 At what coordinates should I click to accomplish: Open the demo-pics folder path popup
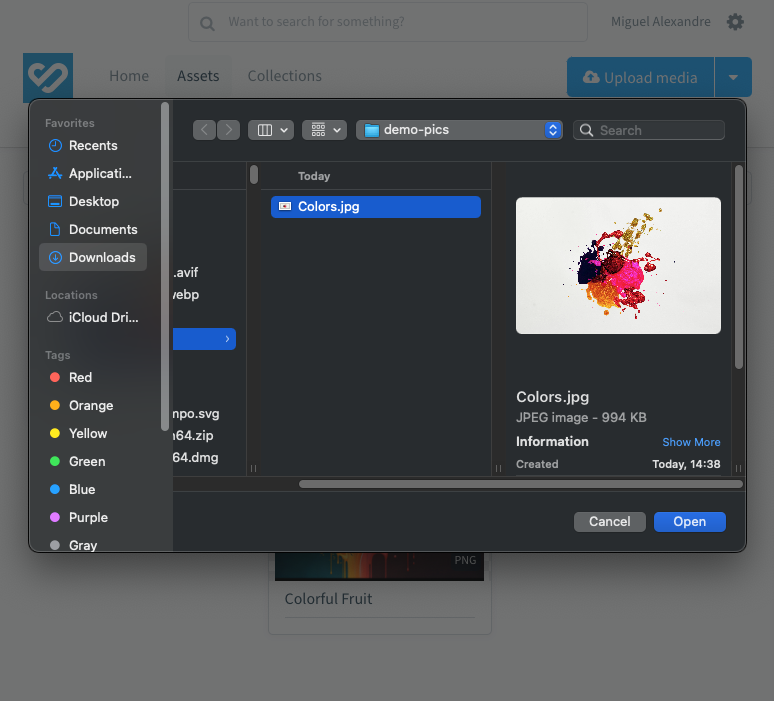[x=459, y=130]
